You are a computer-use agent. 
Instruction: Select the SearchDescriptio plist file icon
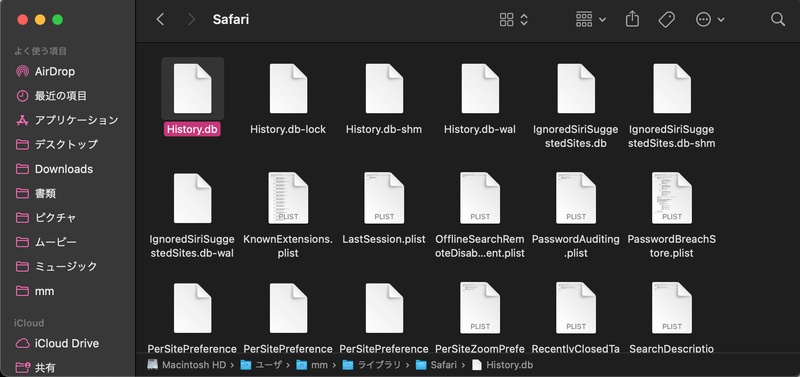[x=672, y=308]
